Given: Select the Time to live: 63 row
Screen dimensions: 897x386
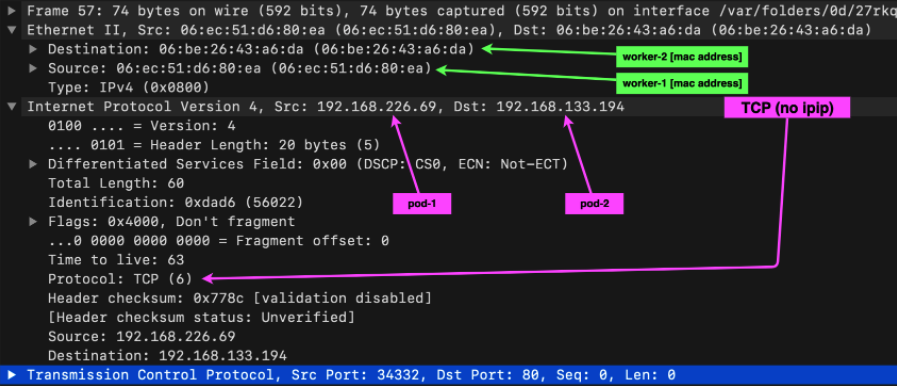Looking at the screenshot, I should pos(116,260).
